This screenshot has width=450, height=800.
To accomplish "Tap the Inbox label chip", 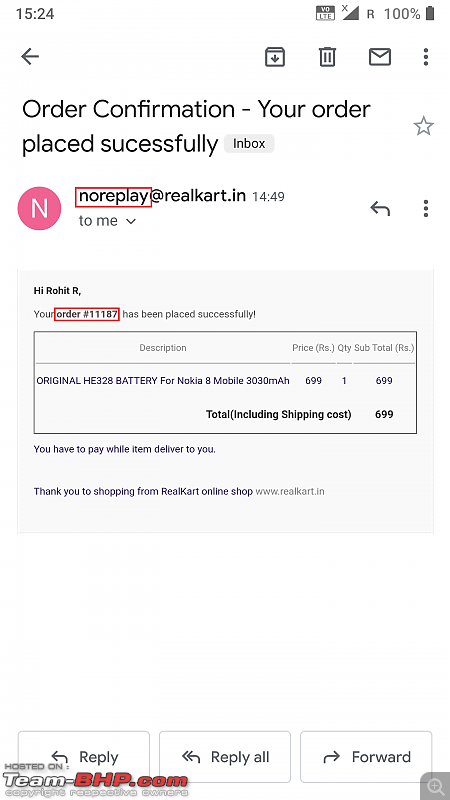I will (x=249, y=144).
